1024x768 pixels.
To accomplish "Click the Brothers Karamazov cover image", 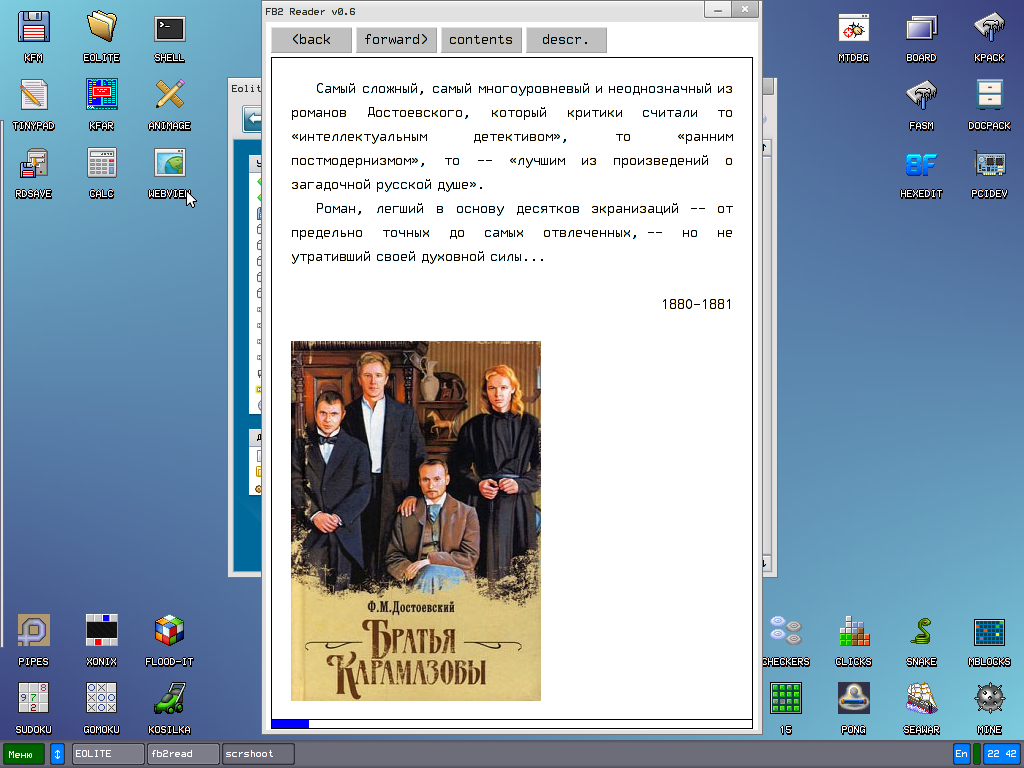I will [x=416, y=520].
